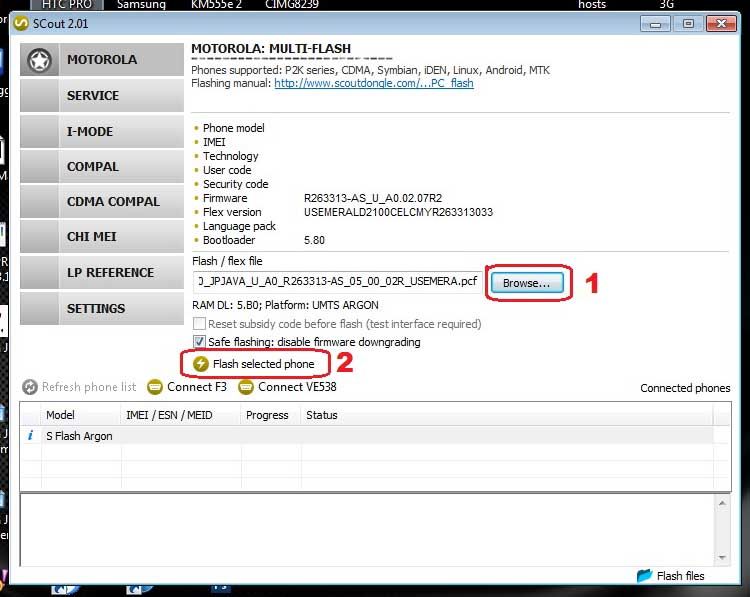Click the Connect VE538 yellow icon
The image size is (750, 597).
click(x=245, y=387)
